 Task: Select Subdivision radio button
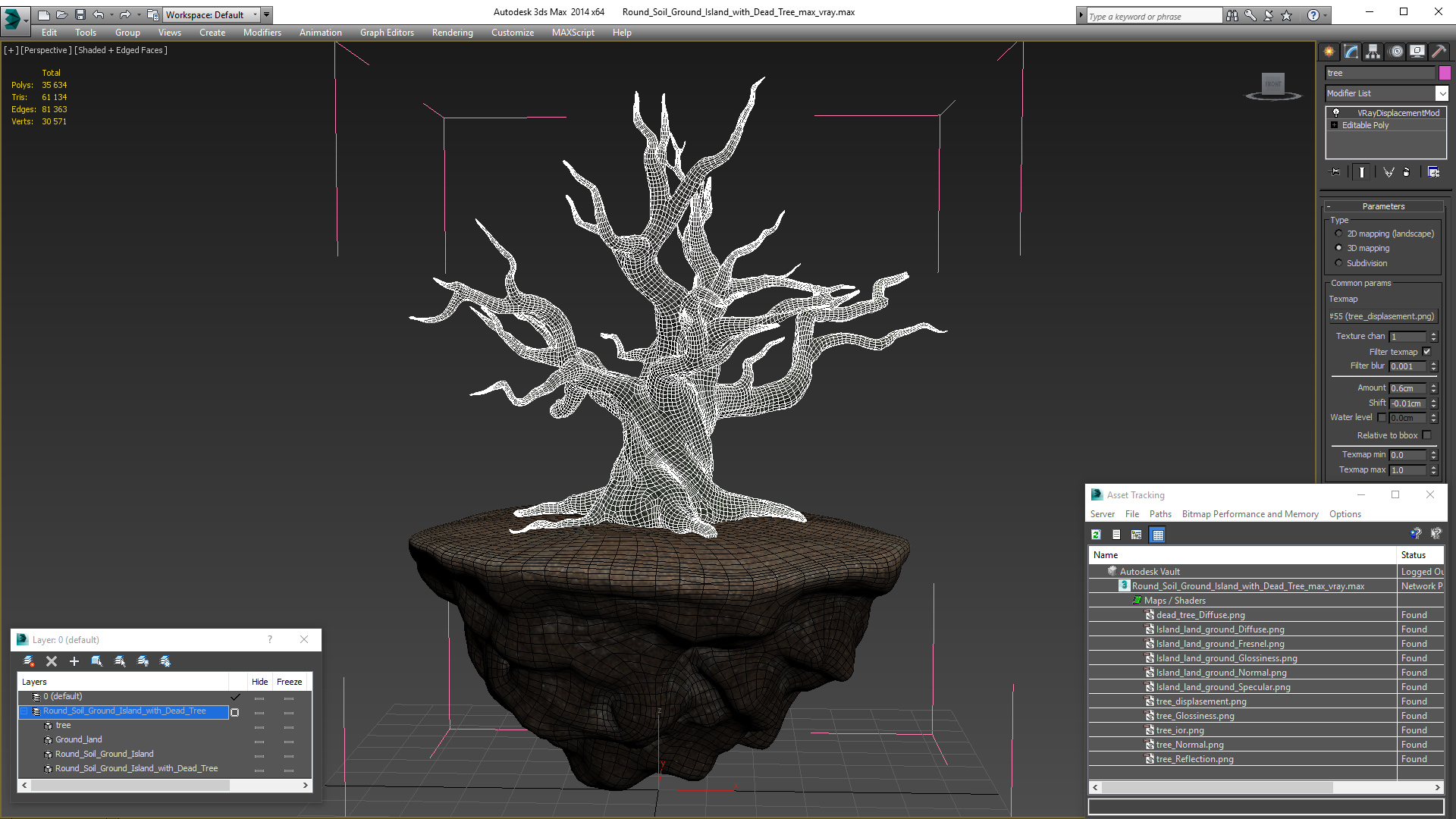point(1338,263)
